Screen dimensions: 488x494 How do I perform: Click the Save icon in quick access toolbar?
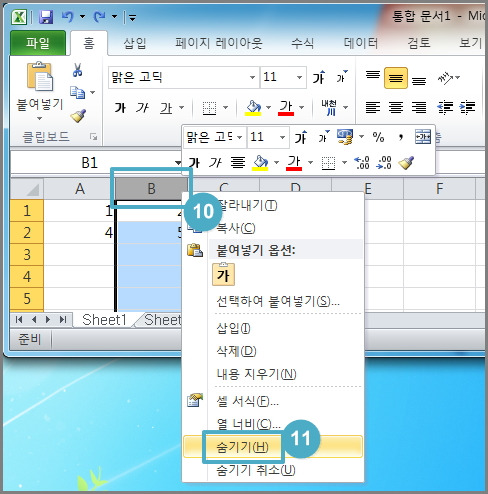click(x=46, y=16)
